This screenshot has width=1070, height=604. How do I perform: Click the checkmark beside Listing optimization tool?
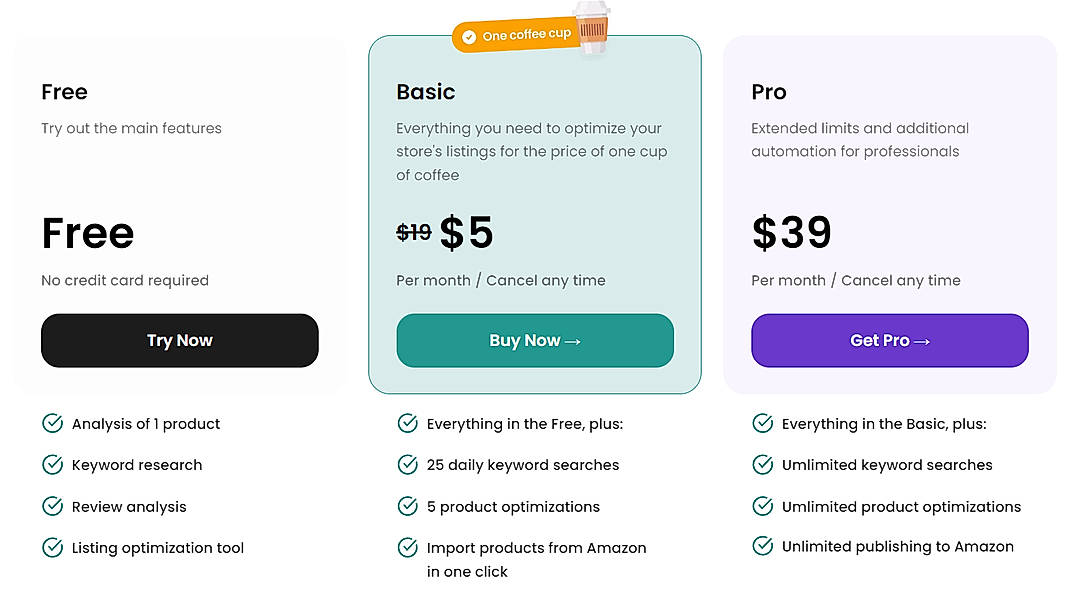point(52,547)
